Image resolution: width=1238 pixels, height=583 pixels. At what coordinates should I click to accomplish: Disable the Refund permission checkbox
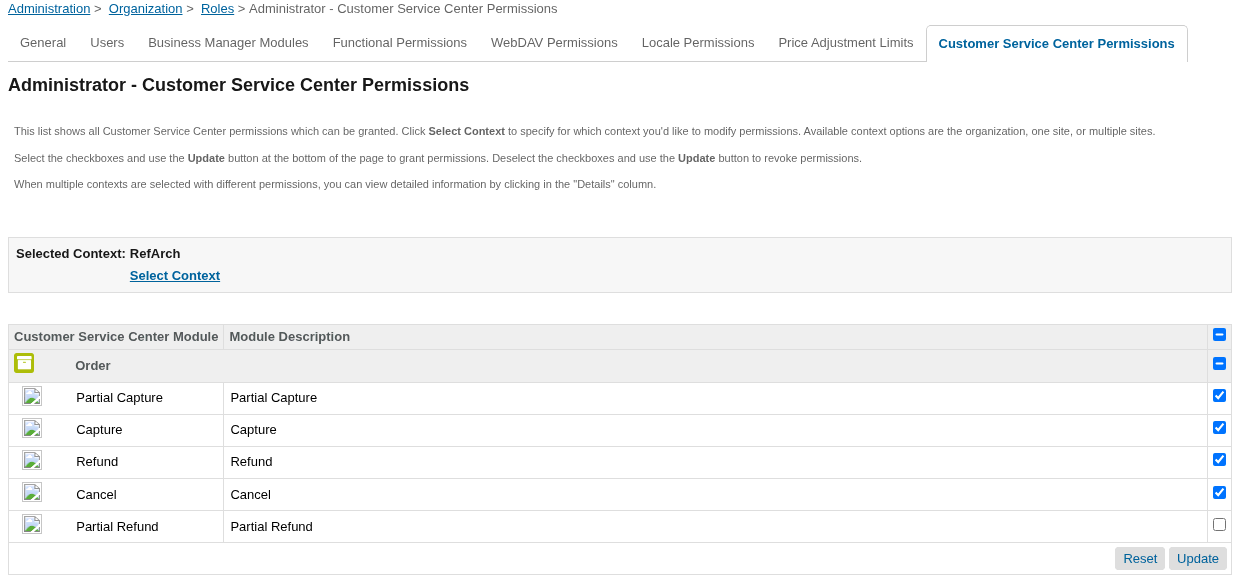(1219, 460)
